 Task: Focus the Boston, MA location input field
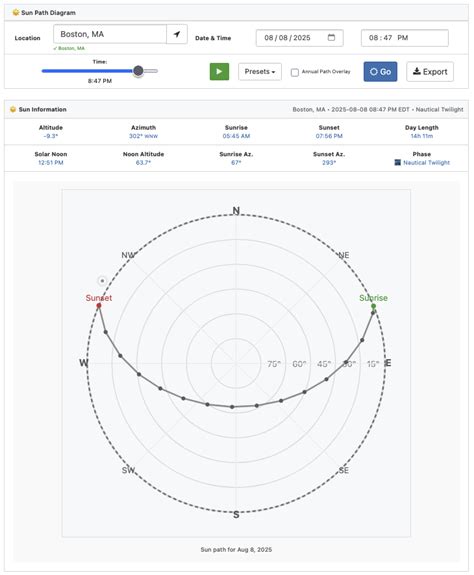tap(110, 34)
